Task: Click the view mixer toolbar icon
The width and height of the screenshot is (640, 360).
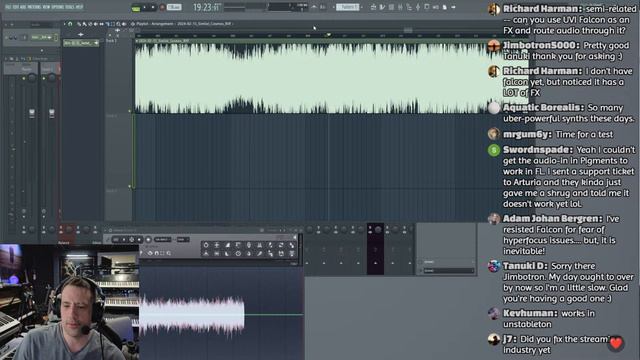Action: (x=400, y=7)
